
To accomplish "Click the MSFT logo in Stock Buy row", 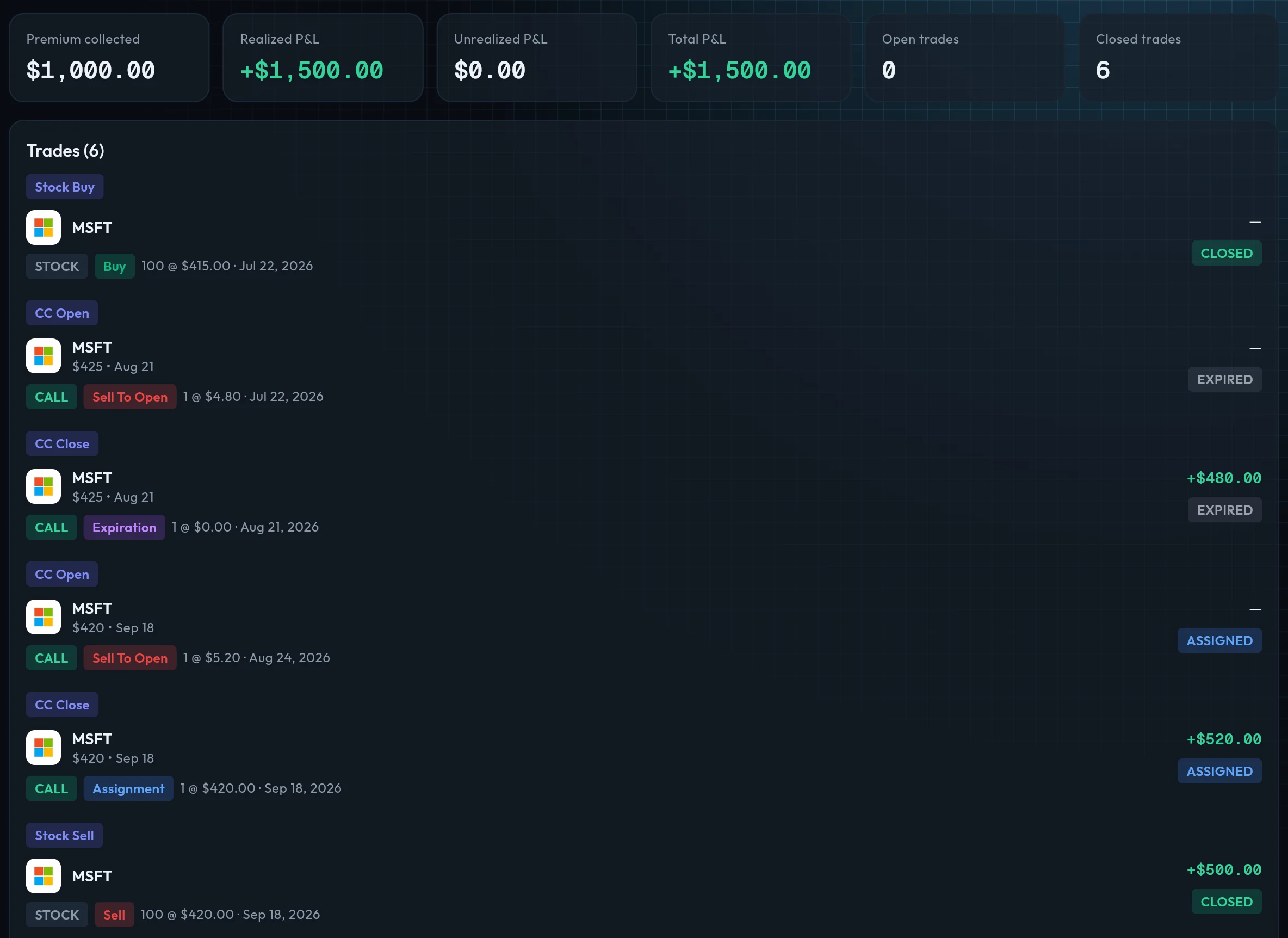I will (x=43, y=227).
